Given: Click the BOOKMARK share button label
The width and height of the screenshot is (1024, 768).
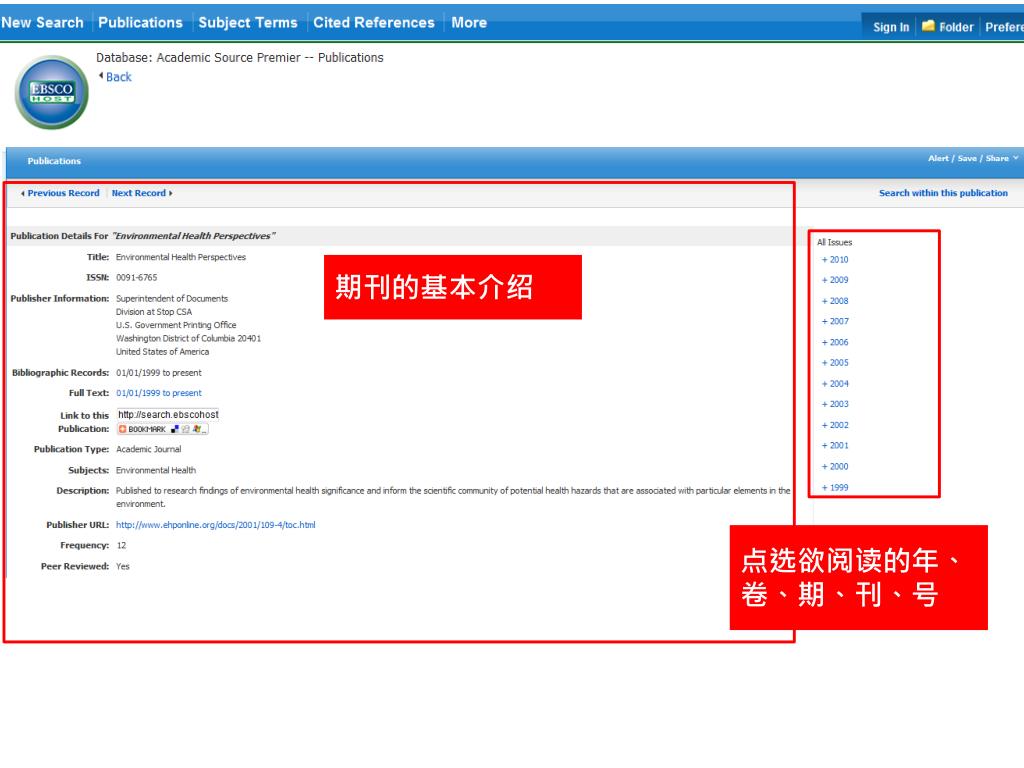Looking at the screenshot, I should (147, 429).
